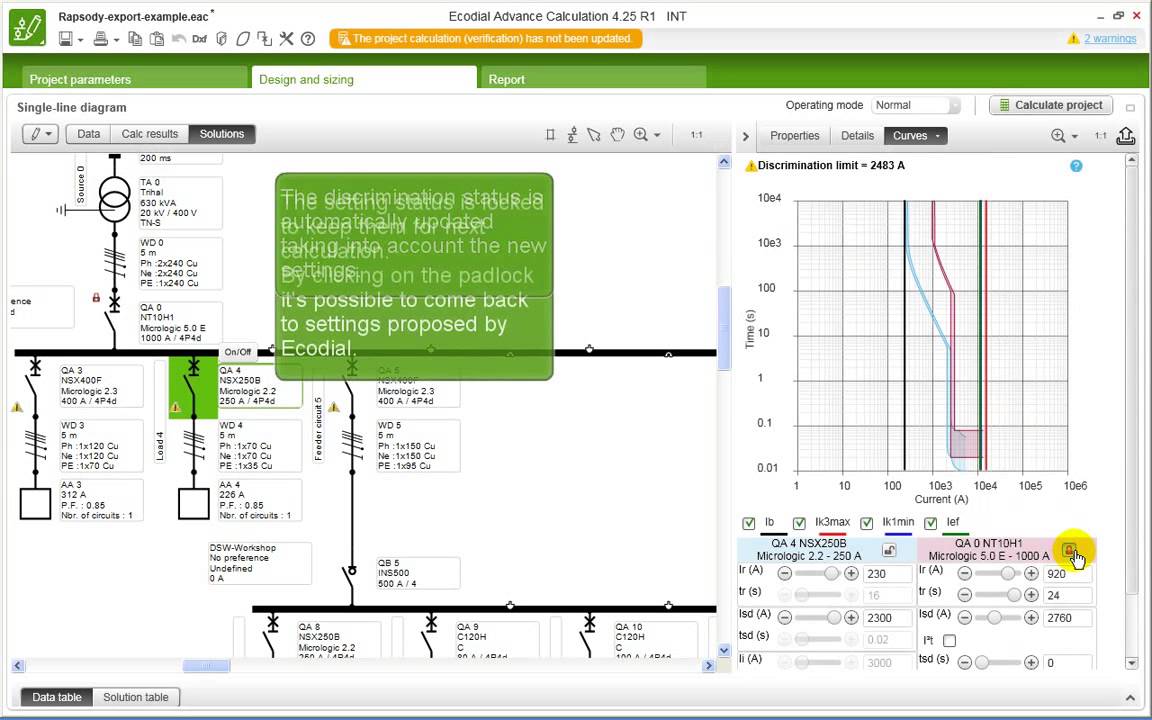Open the Operating mode Normal dropdown
The image size is (1152, 720).
916,105
